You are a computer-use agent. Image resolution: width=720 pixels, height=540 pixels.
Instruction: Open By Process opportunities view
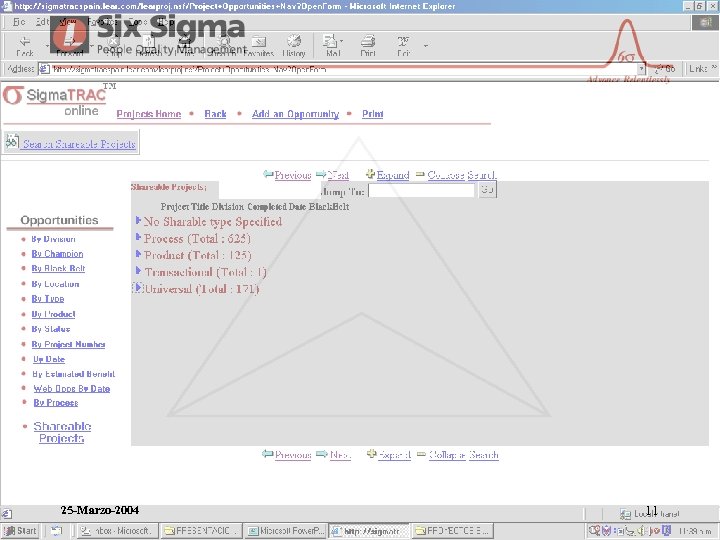pyautogui.click(x=56, y=403)
